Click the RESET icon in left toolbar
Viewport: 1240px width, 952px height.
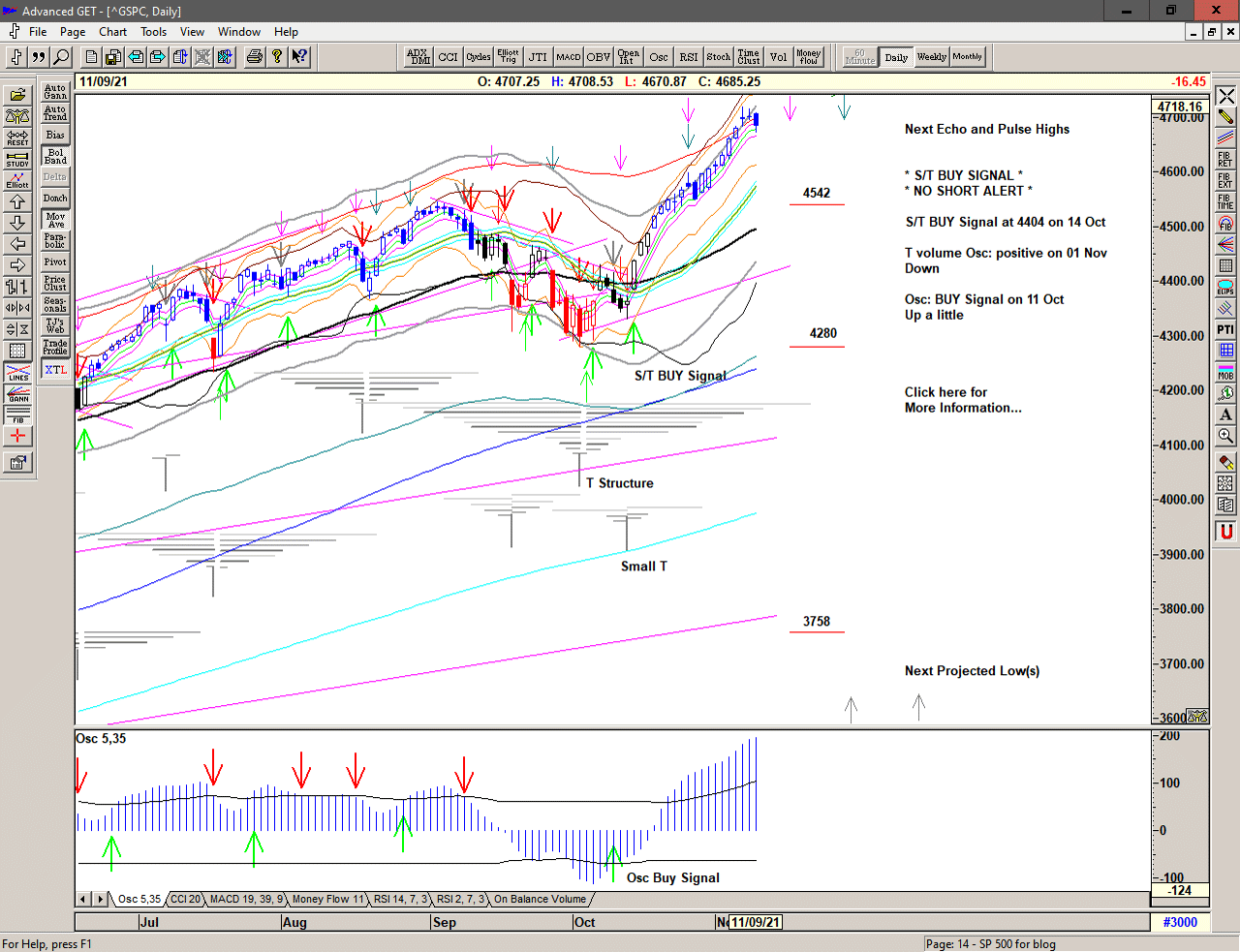click(17, 138)
